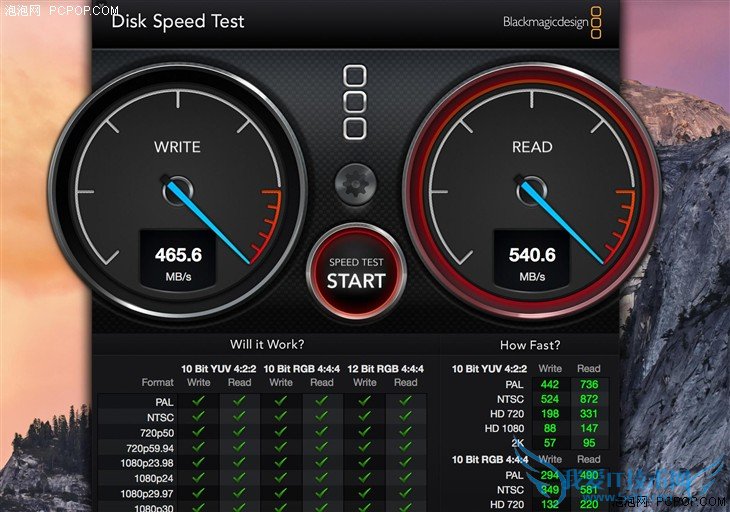Click 720p50 row 10 Bit YUV Write checkmark
The height and width of the screenshot is (512, 730).
pos(199,431)
